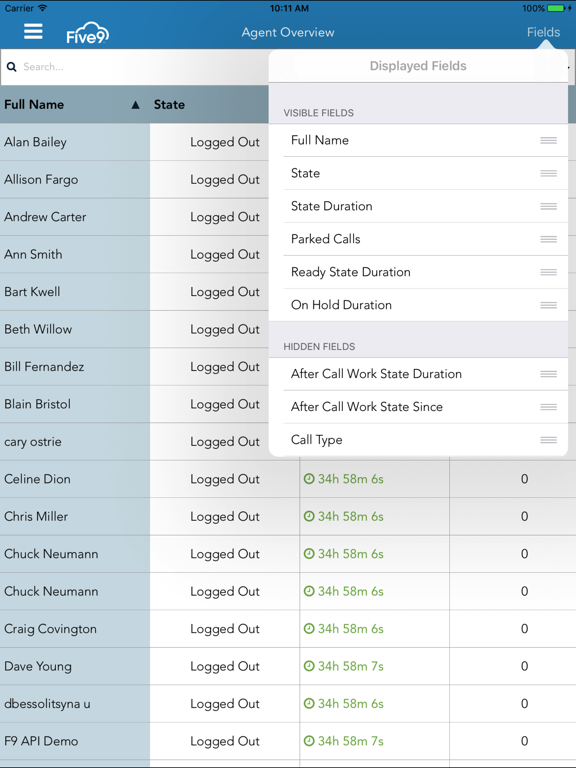576x768 pixels.
Task: Tap the Five9 cloud logo
Action: (88, 33)
